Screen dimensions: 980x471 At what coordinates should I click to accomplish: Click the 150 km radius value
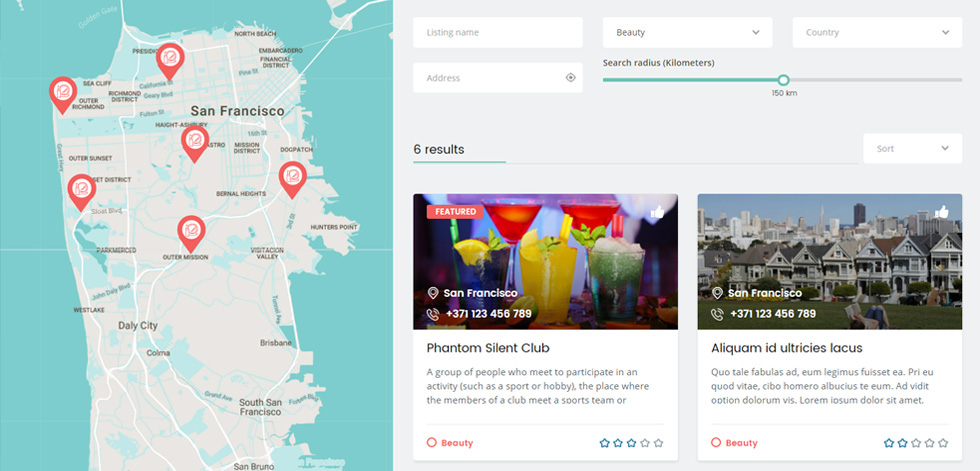click(784, 93)
